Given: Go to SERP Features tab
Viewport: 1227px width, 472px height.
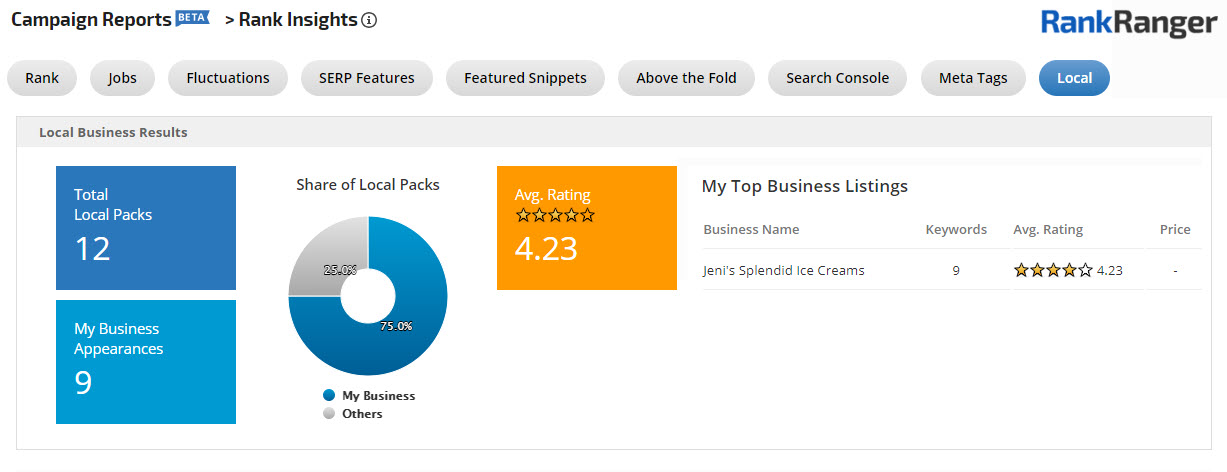Looking at the screenshot, I should (x=366, y=78).
